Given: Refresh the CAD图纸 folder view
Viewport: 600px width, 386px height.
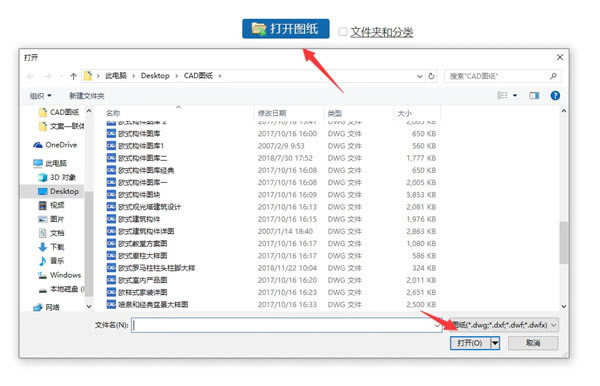Looking at the screenshot, I should point(431,76).
